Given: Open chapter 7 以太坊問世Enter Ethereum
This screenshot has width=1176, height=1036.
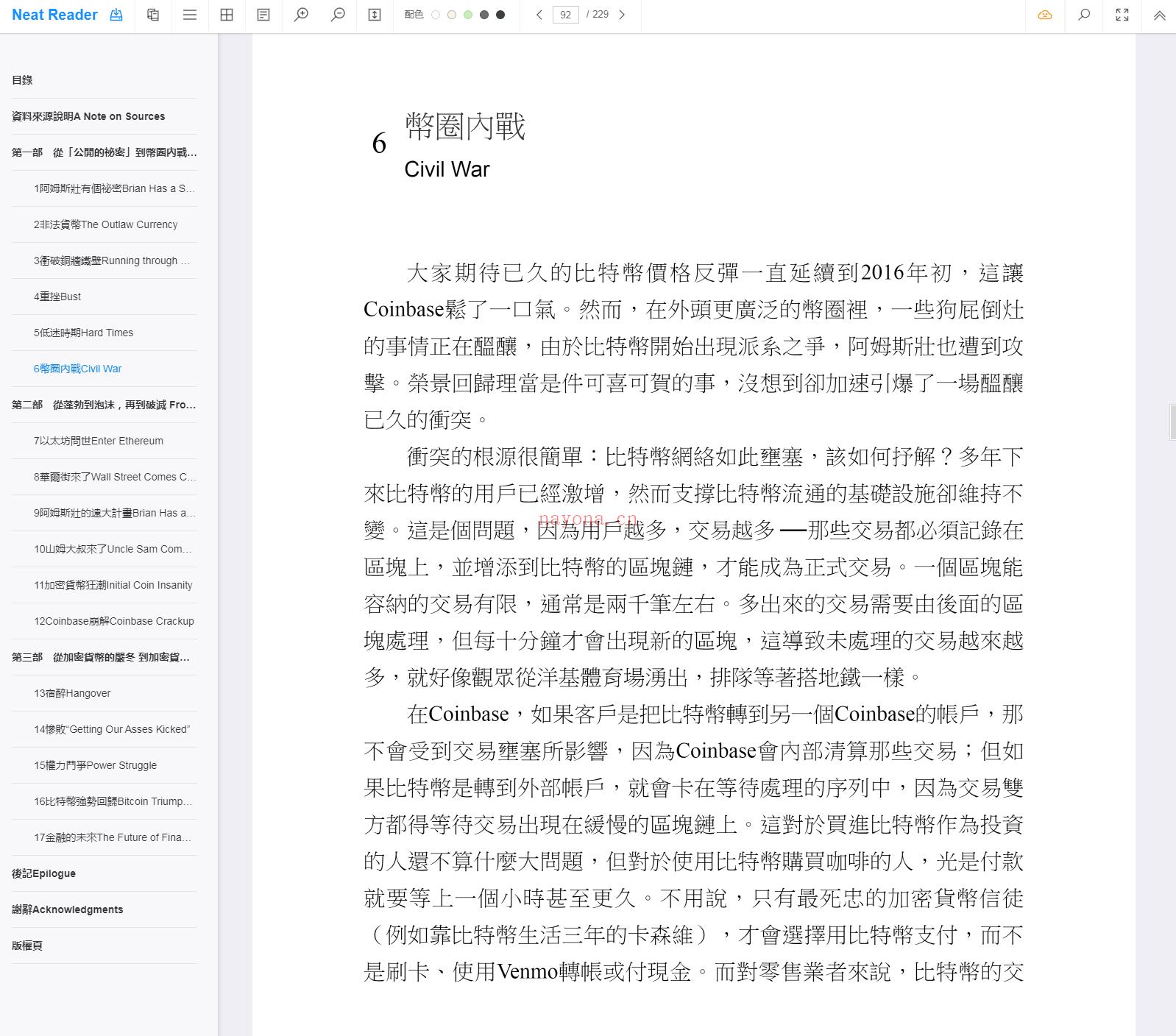Looking at the screenshot, I should (105, 441).
